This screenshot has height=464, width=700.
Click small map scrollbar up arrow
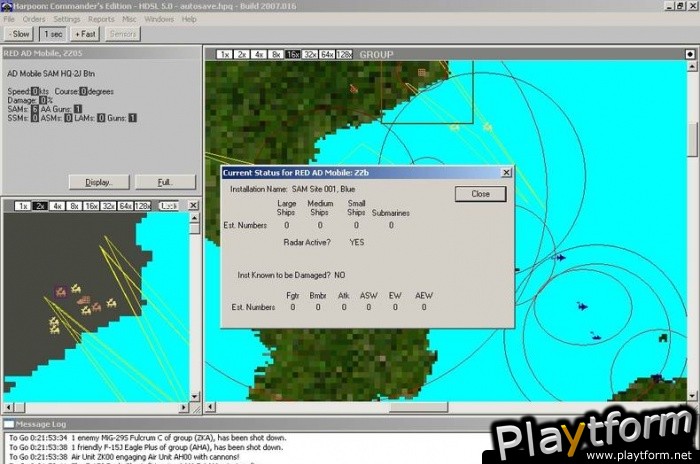click(x=194, y=218)
